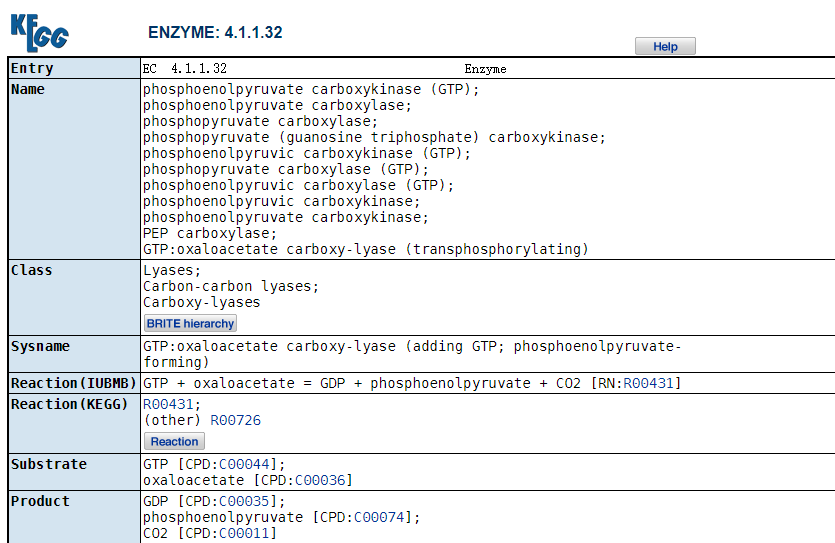Select name 'phosphoenolpyruvic carboxykinase;'
The height and width of the screenshot is (543, 835).
point(282,201)
